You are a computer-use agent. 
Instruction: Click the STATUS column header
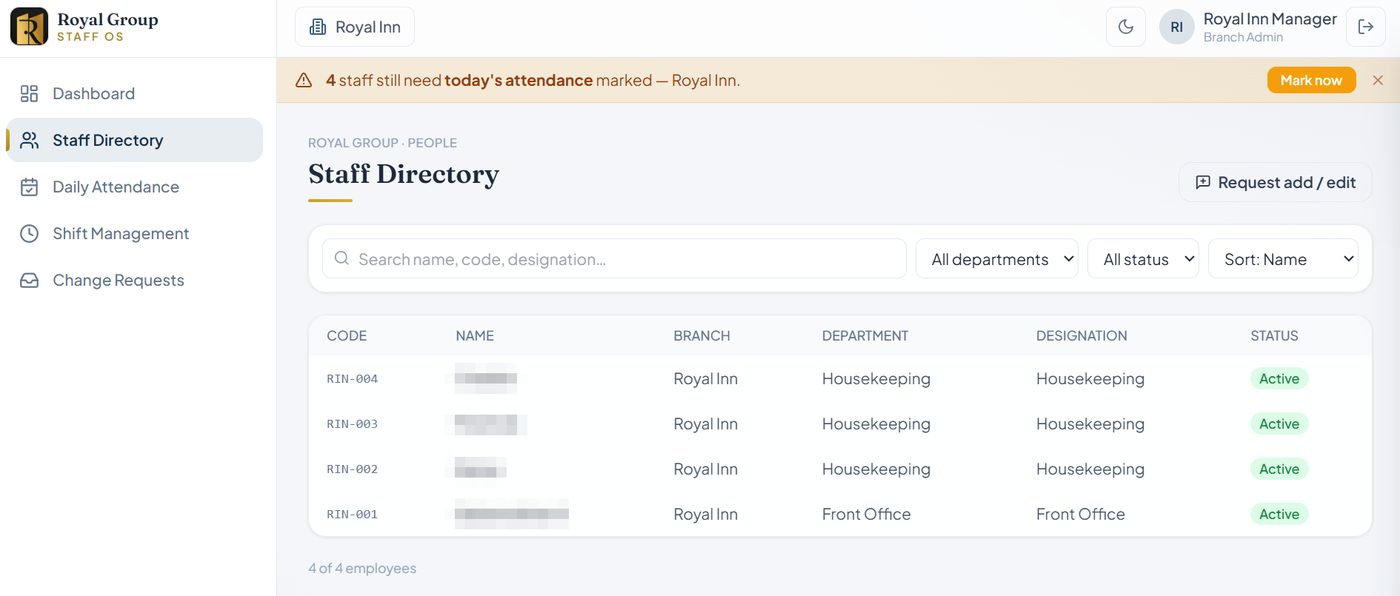[x=1274, y=336]
